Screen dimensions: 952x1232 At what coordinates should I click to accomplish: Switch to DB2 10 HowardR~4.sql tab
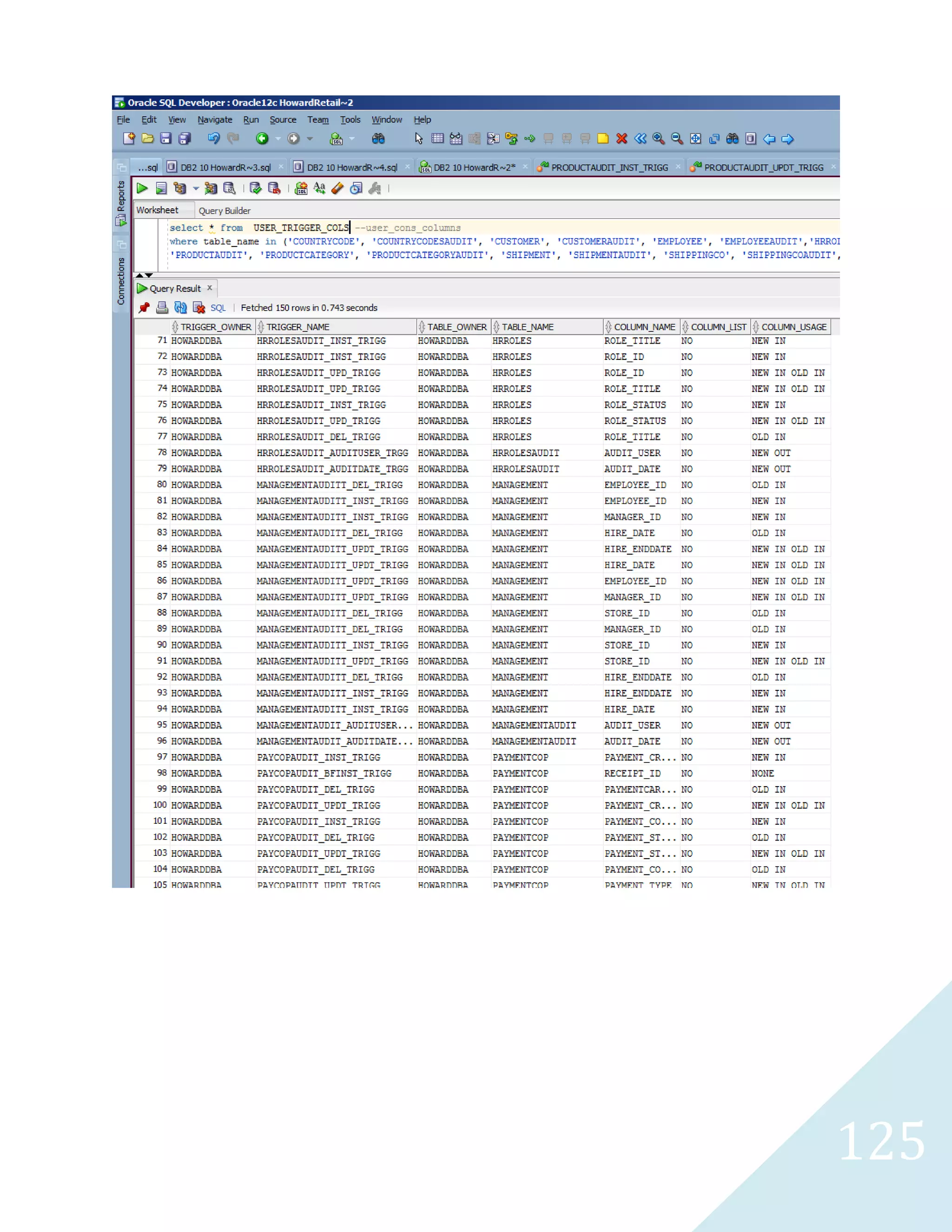352,167
